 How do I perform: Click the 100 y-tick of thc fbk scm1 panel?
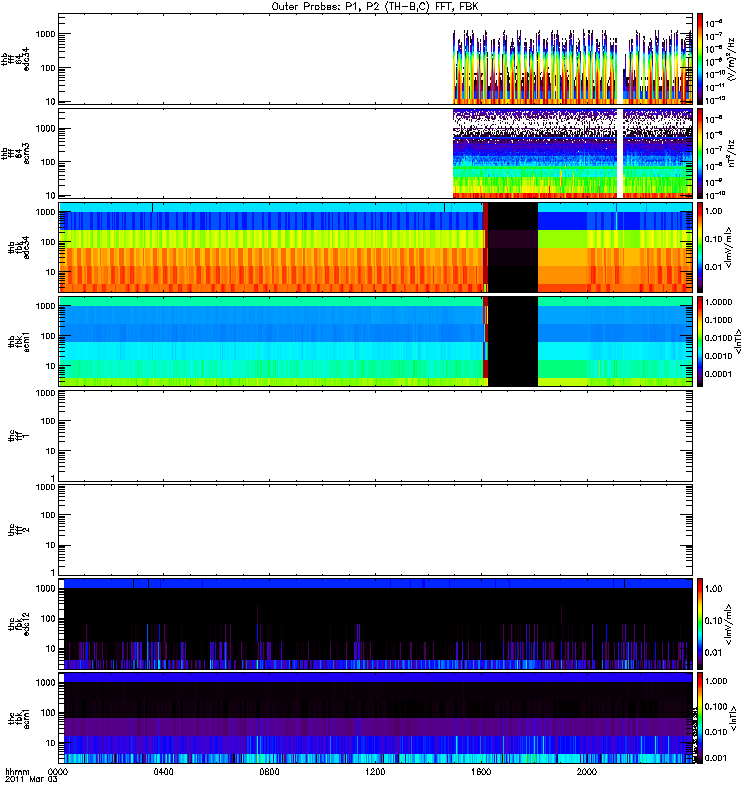click(48, 713)
